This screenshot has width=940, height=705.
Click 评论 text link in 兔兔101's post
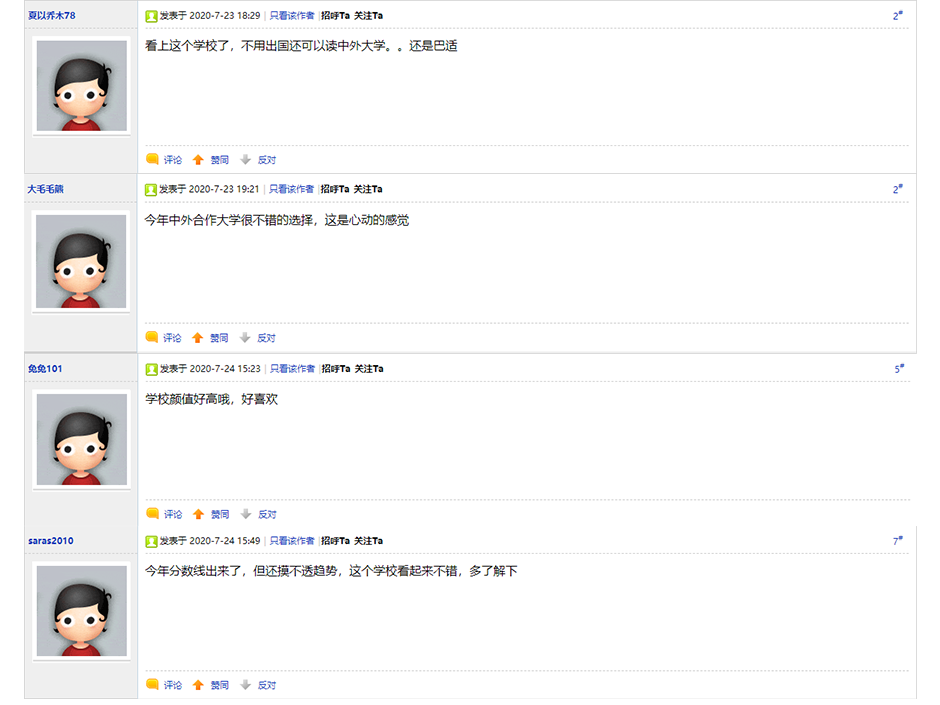173,514
